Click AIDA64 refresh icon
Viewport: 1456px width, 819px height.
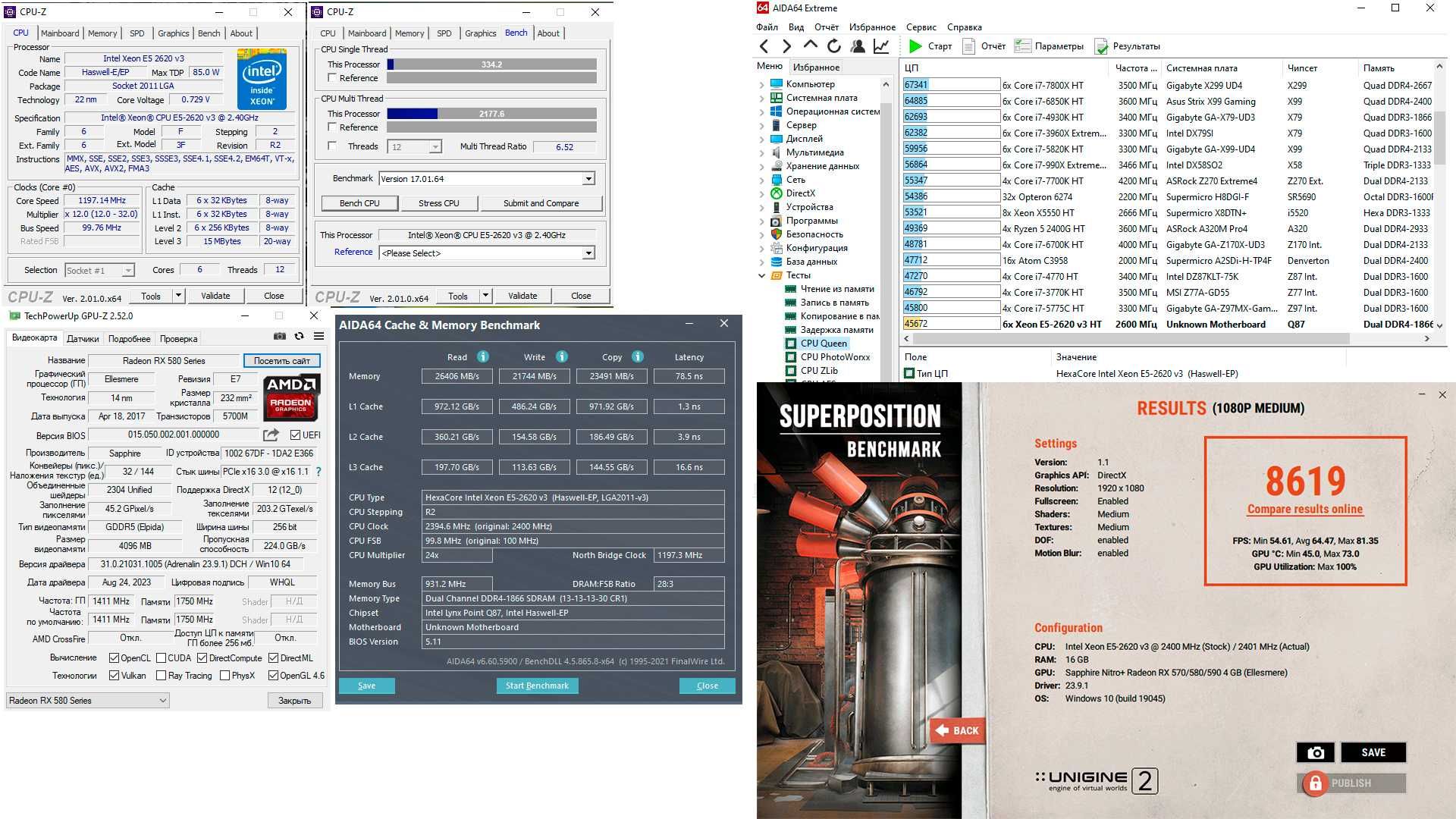tap(833, 46)
